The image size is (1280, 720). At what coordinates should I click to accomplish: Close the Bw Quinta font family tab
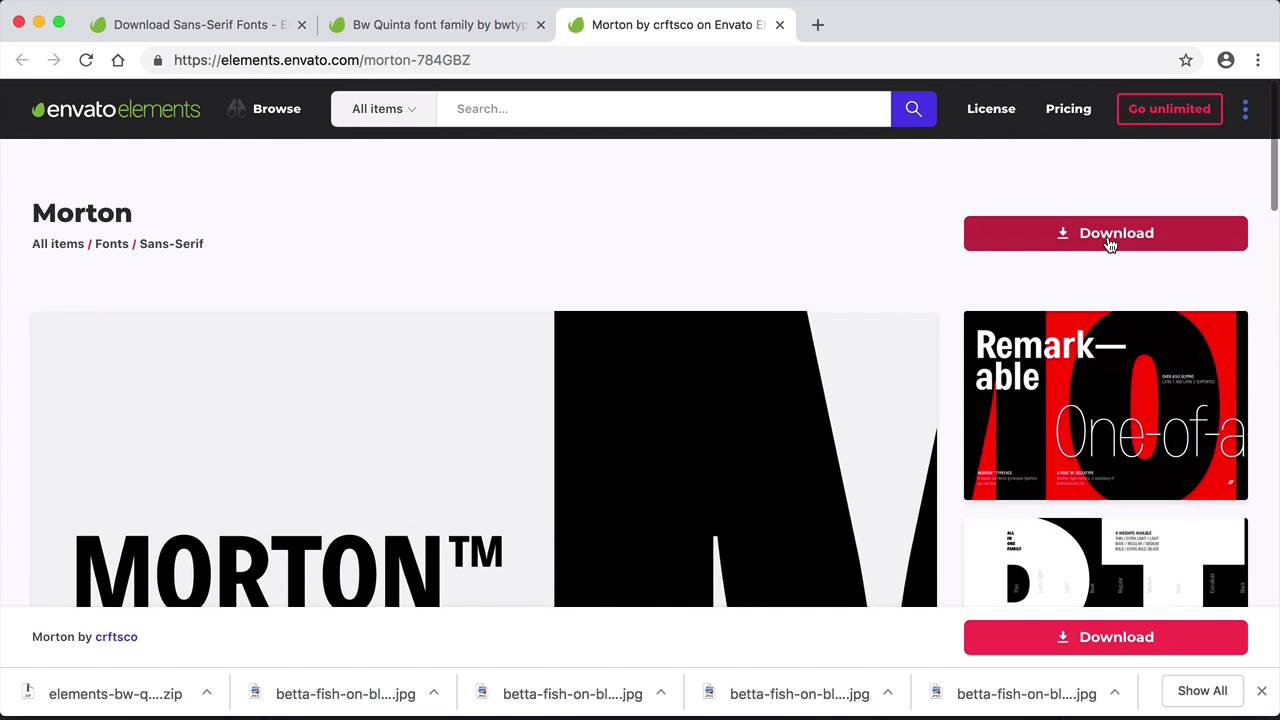[x=541, y=25]
